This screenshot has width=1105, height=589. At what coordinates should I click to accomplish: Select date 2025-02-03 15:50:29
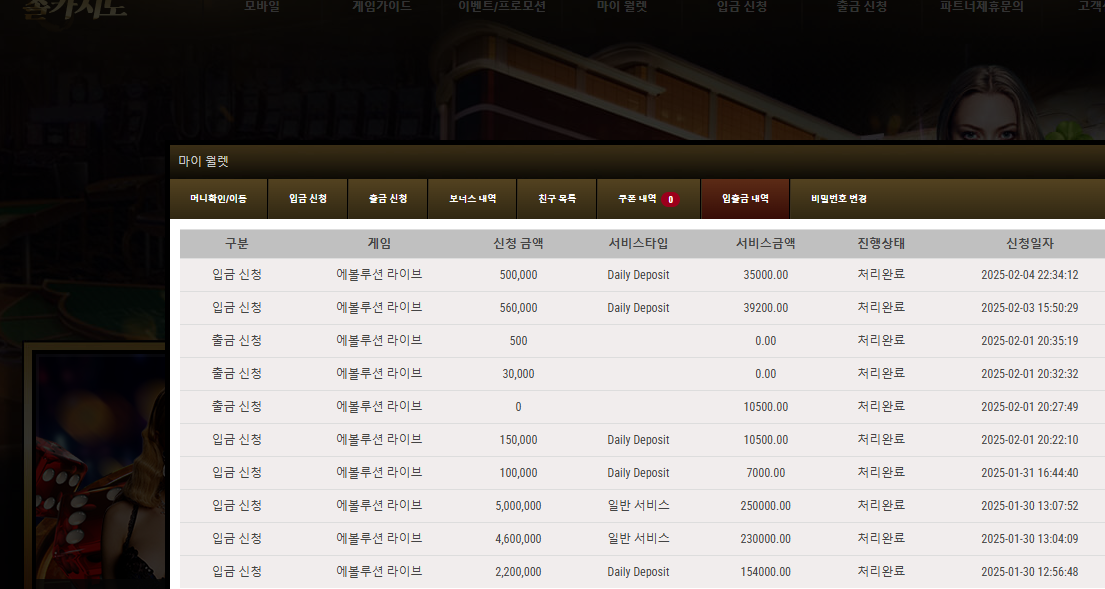point(1030,308)
